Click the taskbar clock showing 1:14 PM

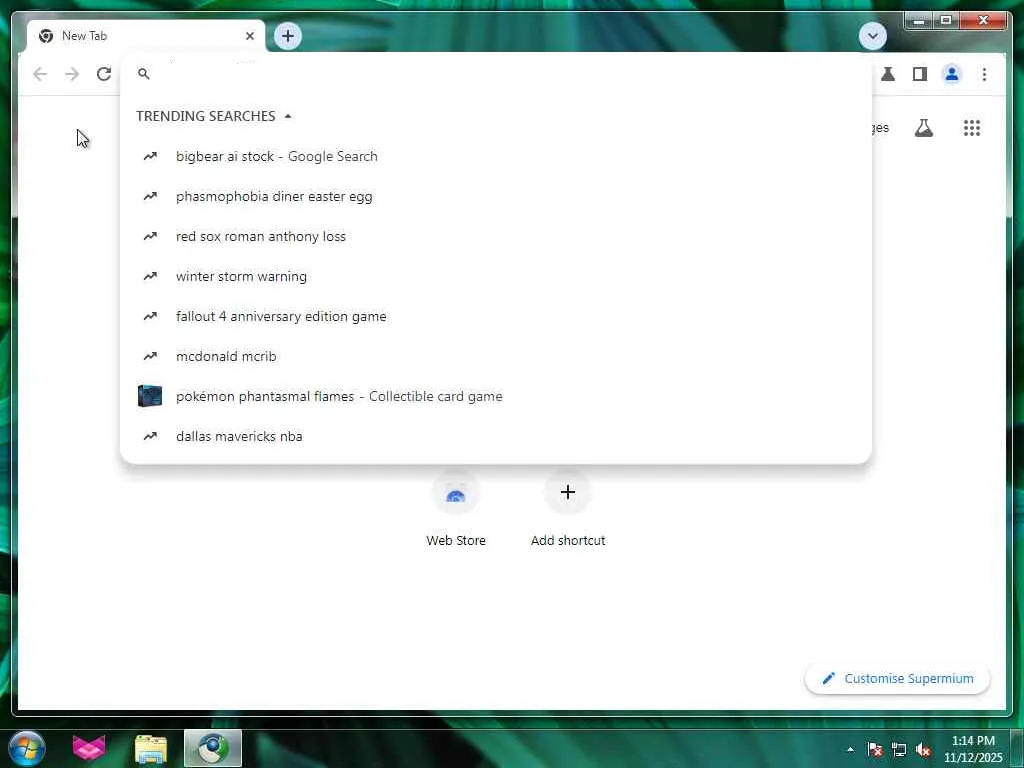[972, 749]
